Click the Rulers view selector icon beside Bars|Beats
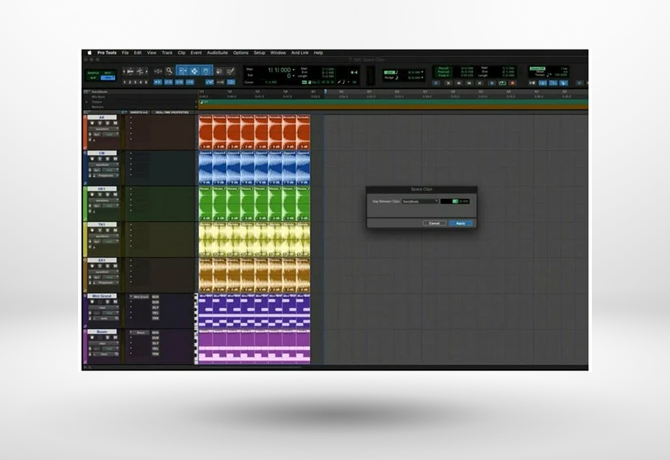Image resolution: width=670 pixels, height=460 pixels. click(x=86, y=92)
